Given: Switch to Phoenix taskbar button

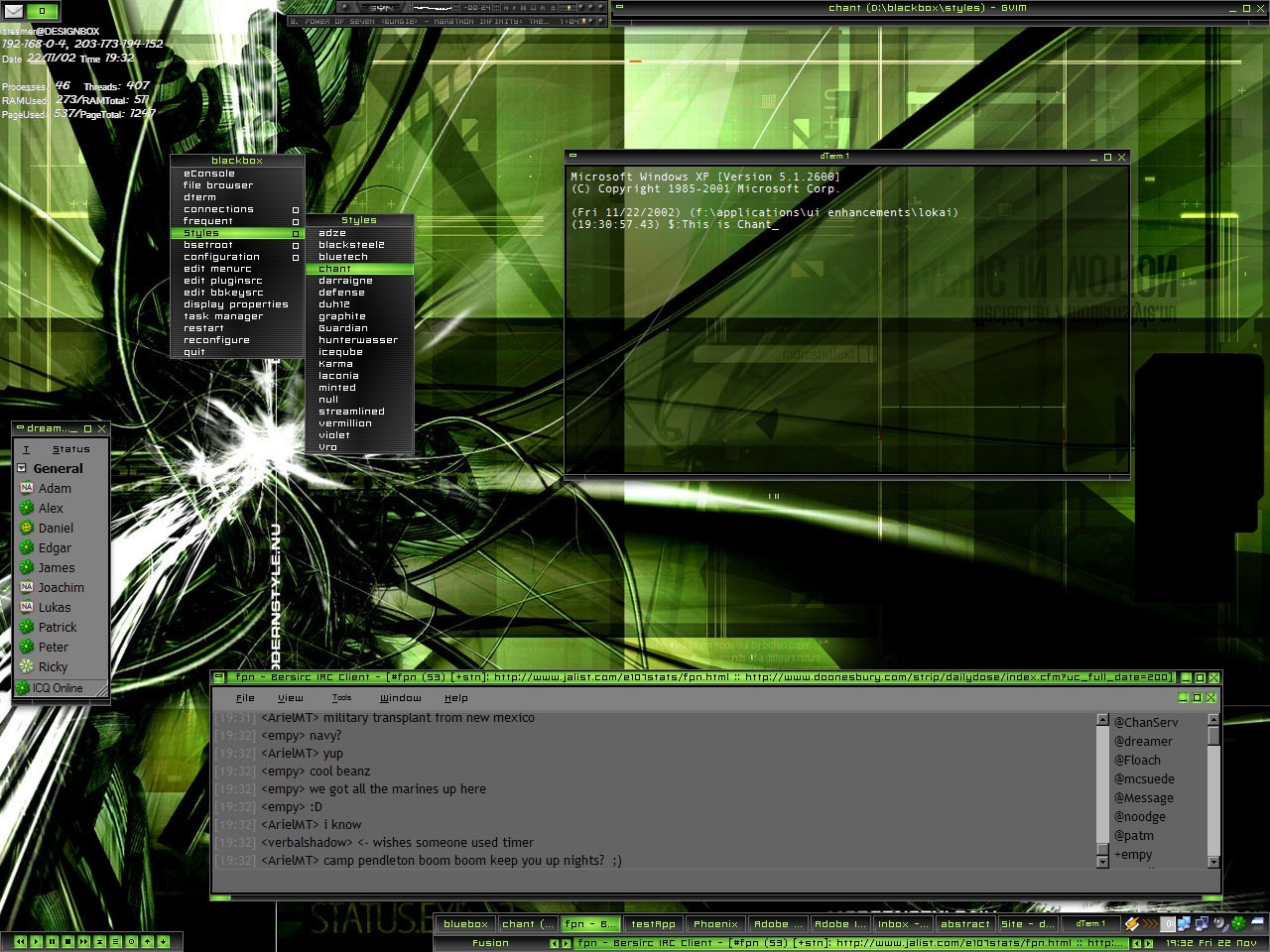Looking at the screenshot, I should pyautogui.click(x=715, y=924).
